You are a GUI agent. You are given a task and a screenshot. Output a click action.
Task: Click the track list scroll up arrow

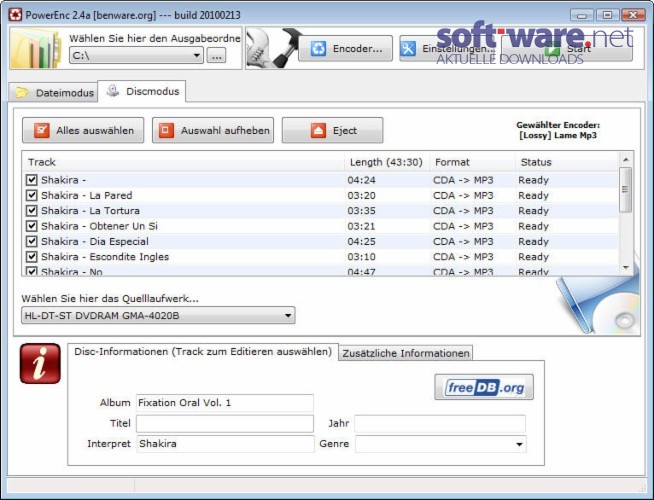tap(625, 160)
